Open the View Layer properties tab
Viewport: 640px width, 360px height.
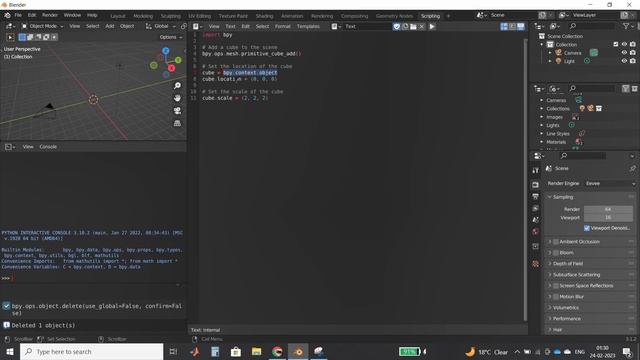(x=536, y=208)
